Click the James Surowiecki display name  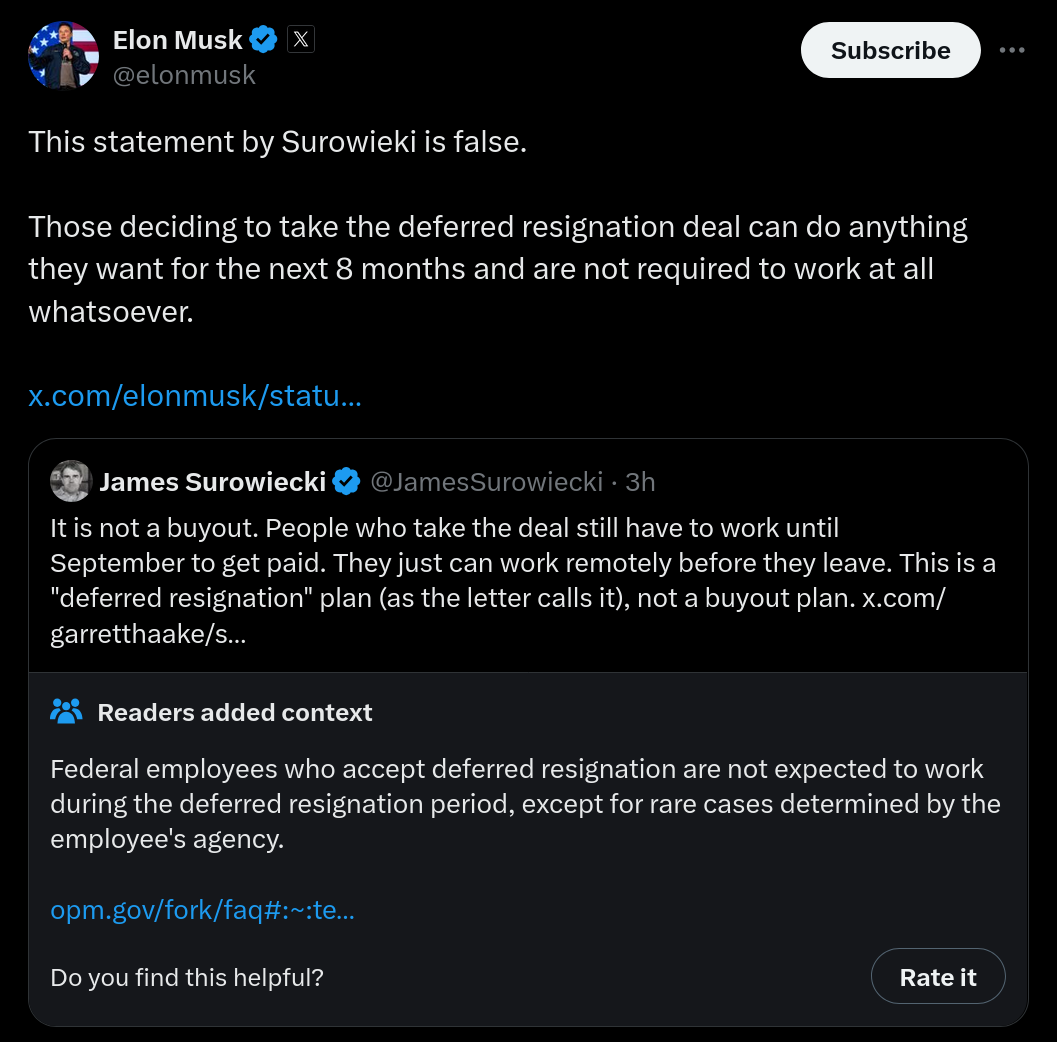pyautogui.click(x=212, y=482)
